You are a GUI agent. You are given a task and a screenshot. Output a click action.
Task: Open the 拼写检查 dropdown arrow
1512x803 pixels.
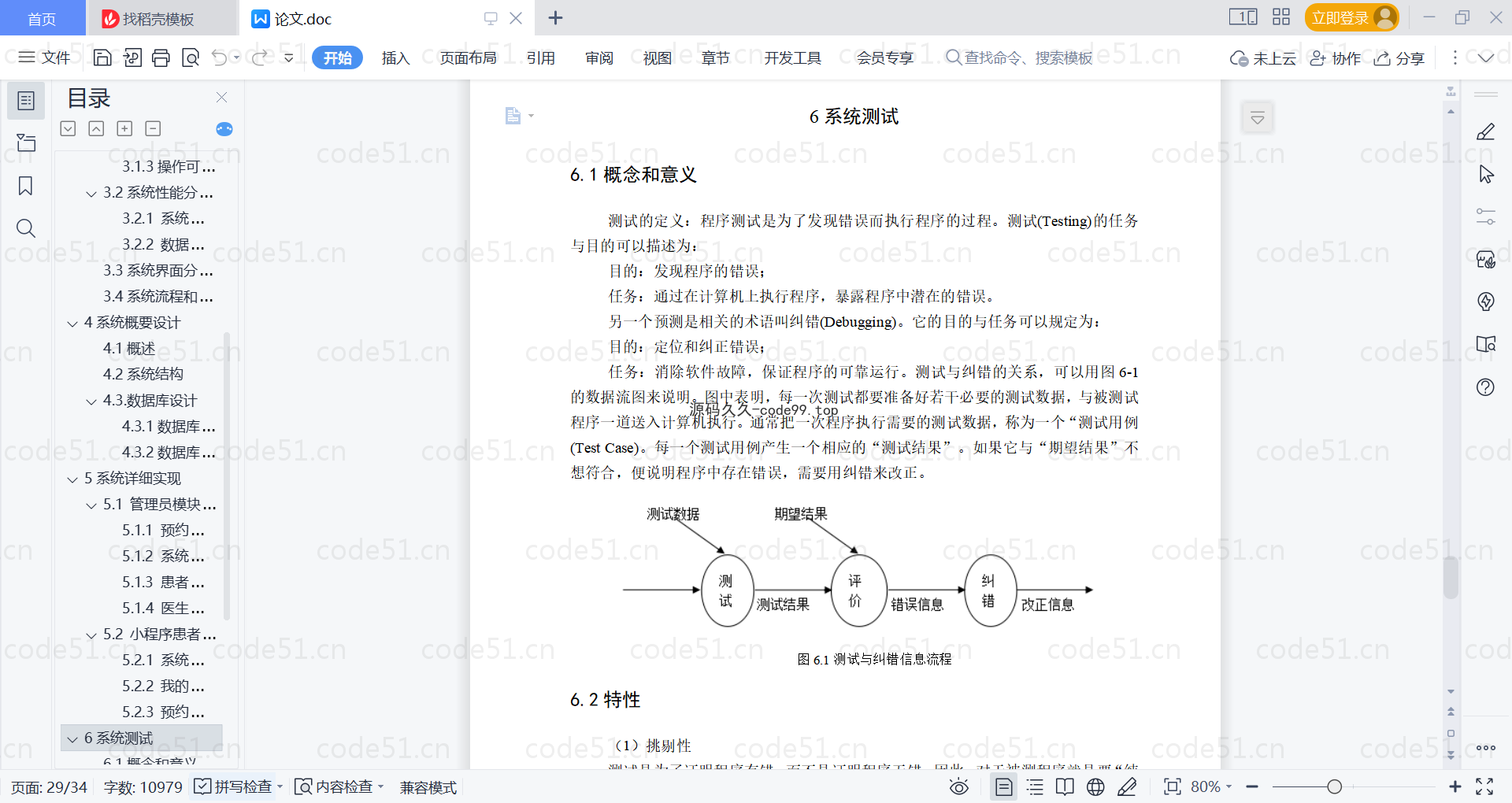[280, 786]
